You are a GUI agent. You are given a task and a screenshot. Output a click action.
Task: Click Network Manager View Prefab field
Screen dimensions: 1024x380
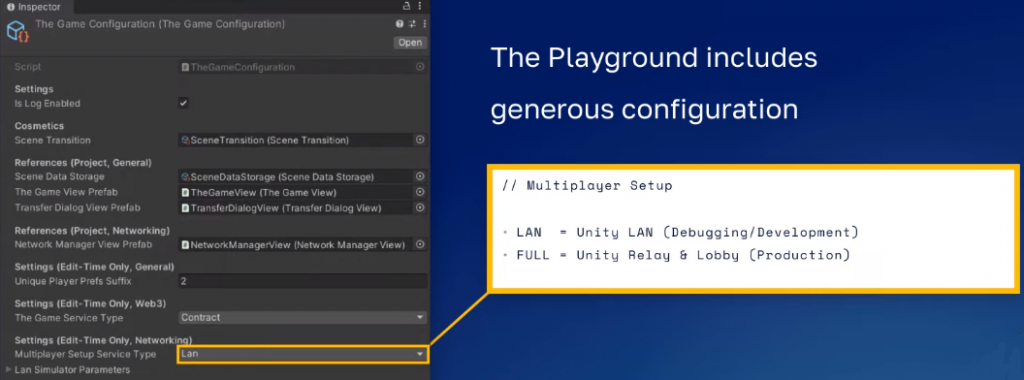296,244
